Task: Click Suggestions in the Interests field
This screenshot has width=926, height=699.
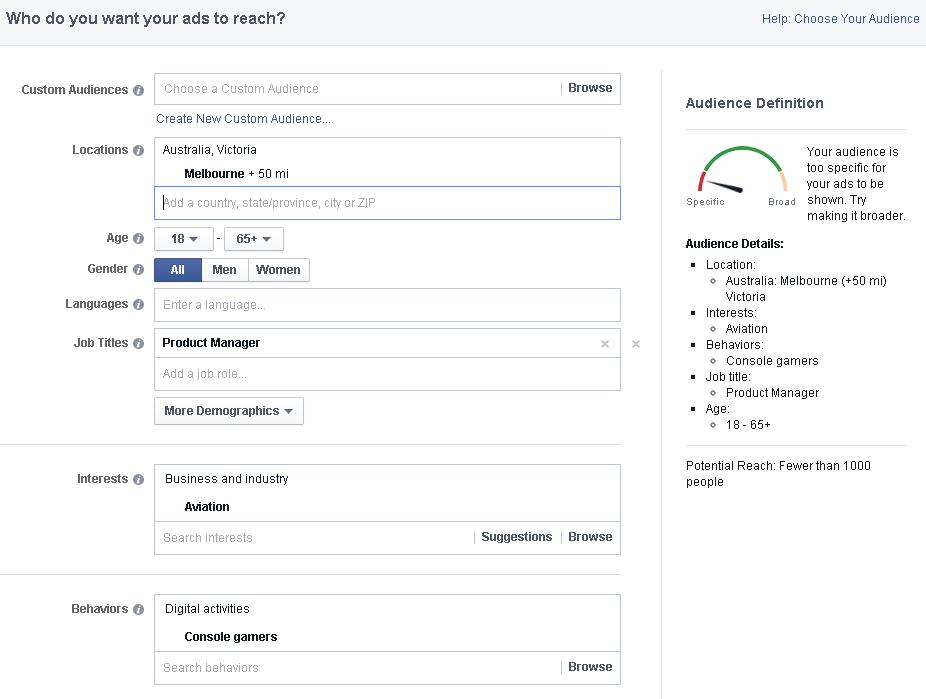Action: pyautogui.click(x=516, y=537)
